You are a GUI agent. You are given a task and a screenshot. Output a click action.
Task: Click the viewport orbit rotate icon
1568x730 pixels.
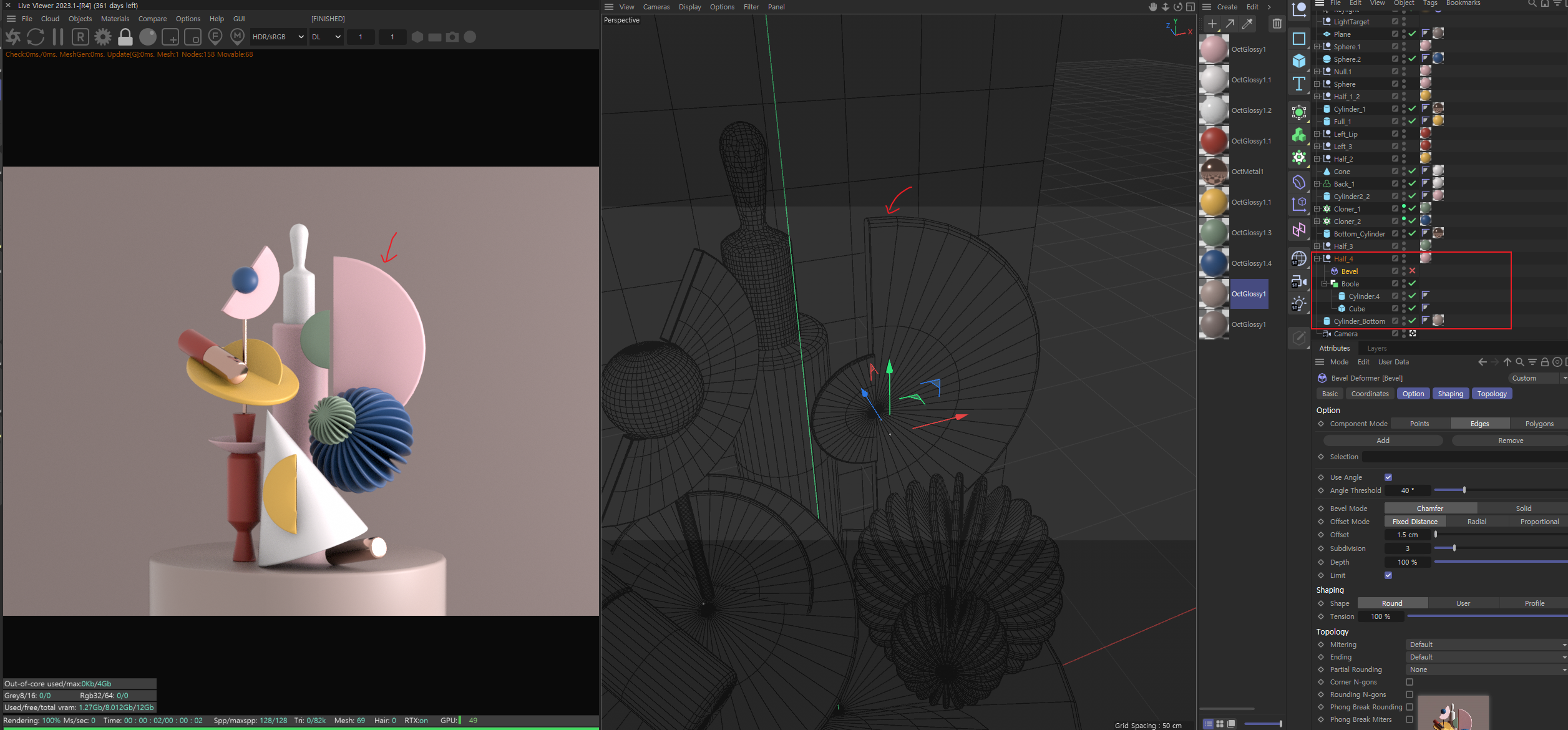[x=1178, y=7]
